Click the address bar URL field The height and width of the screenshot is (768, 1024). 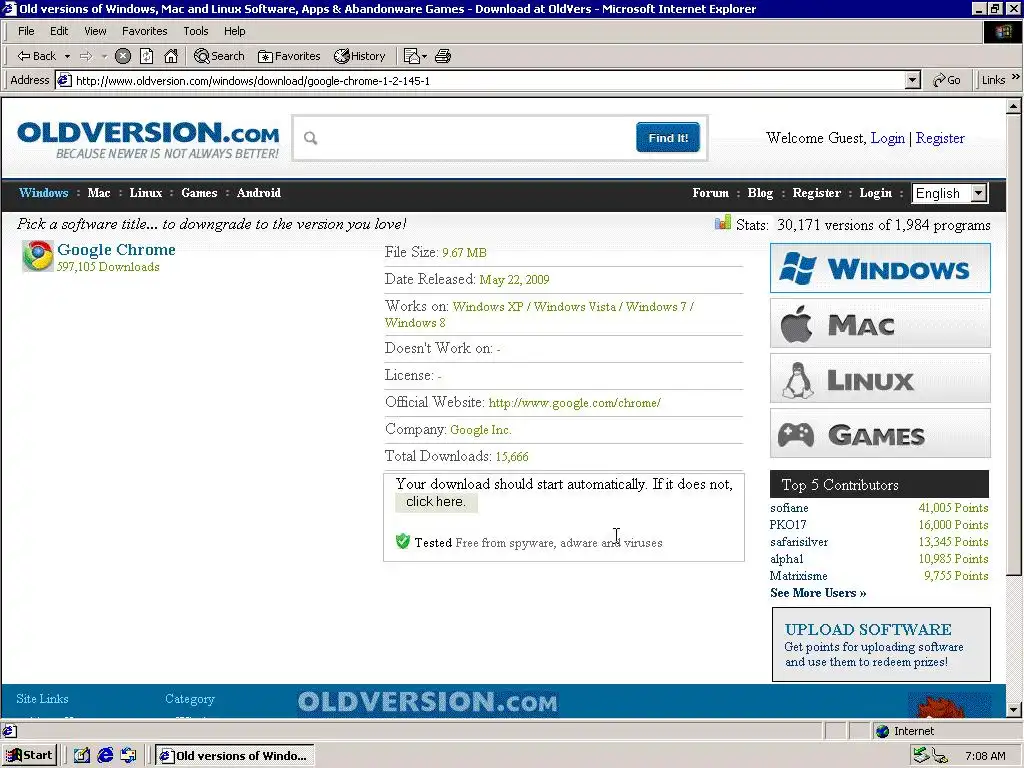click(481, 81)
